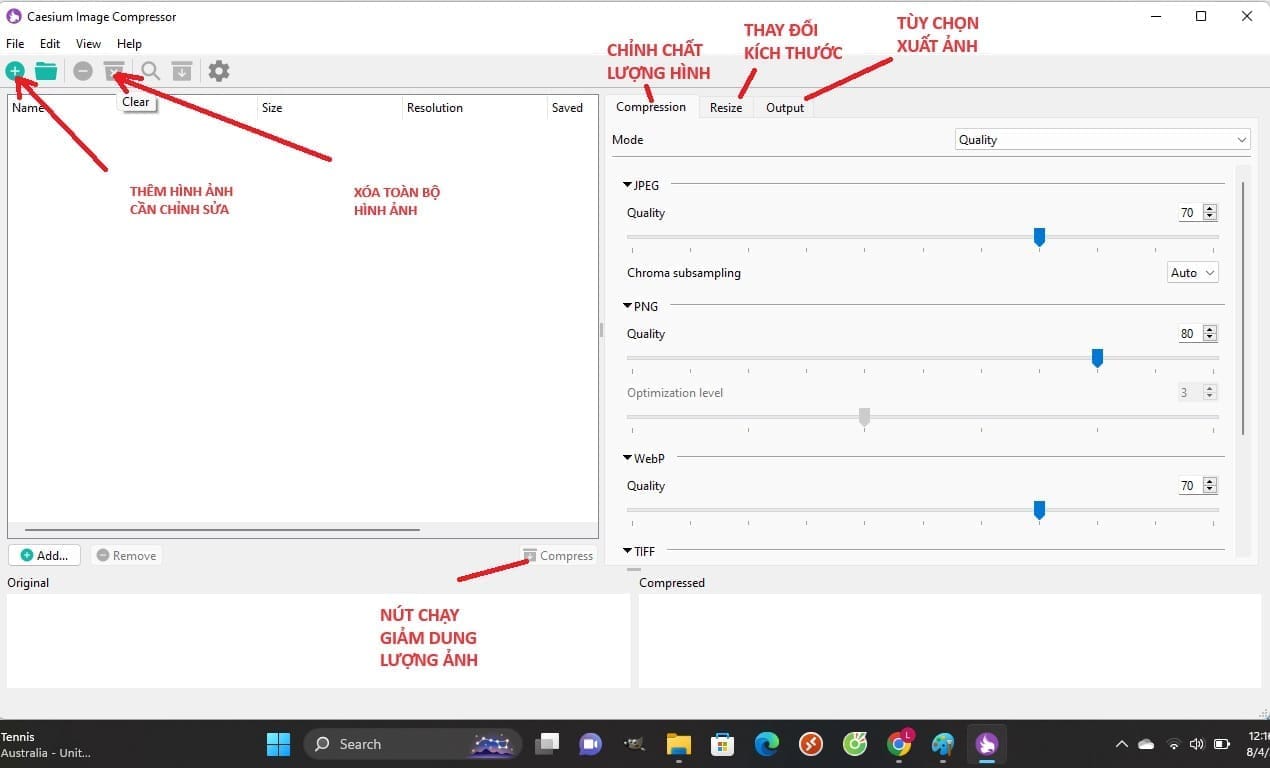Increase WebP quality with the up arrow
The image size is (1270, 768).
point(1210,482)
